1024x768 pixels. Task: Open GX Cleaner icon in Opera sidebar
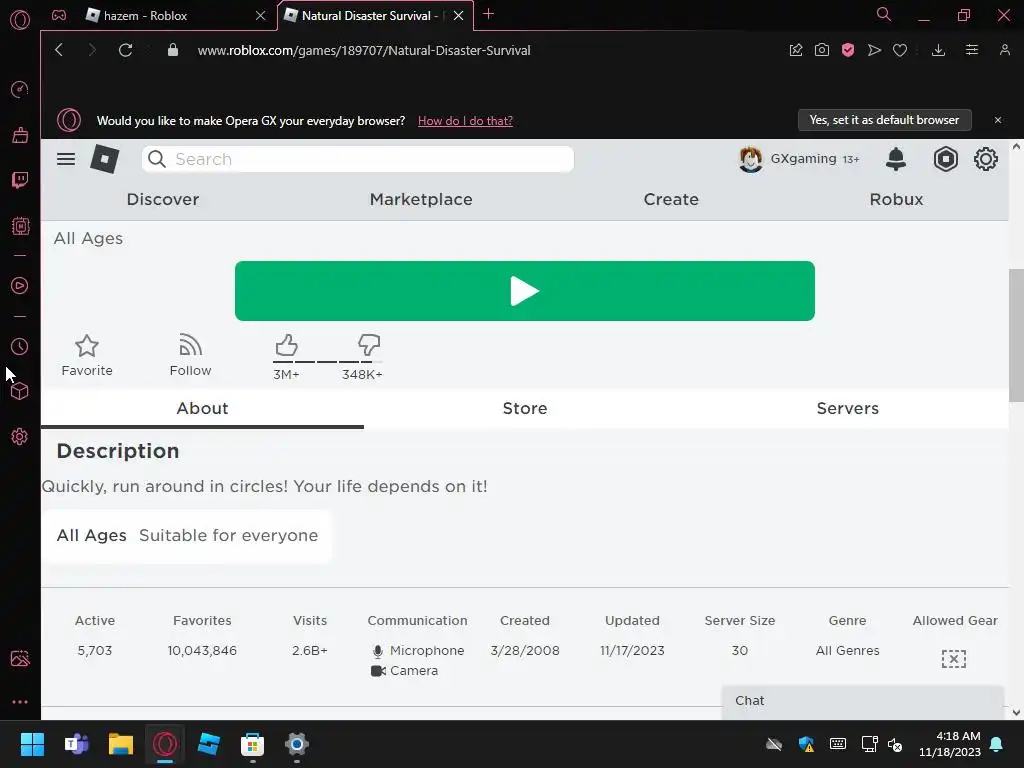click(x=20, y=135)
